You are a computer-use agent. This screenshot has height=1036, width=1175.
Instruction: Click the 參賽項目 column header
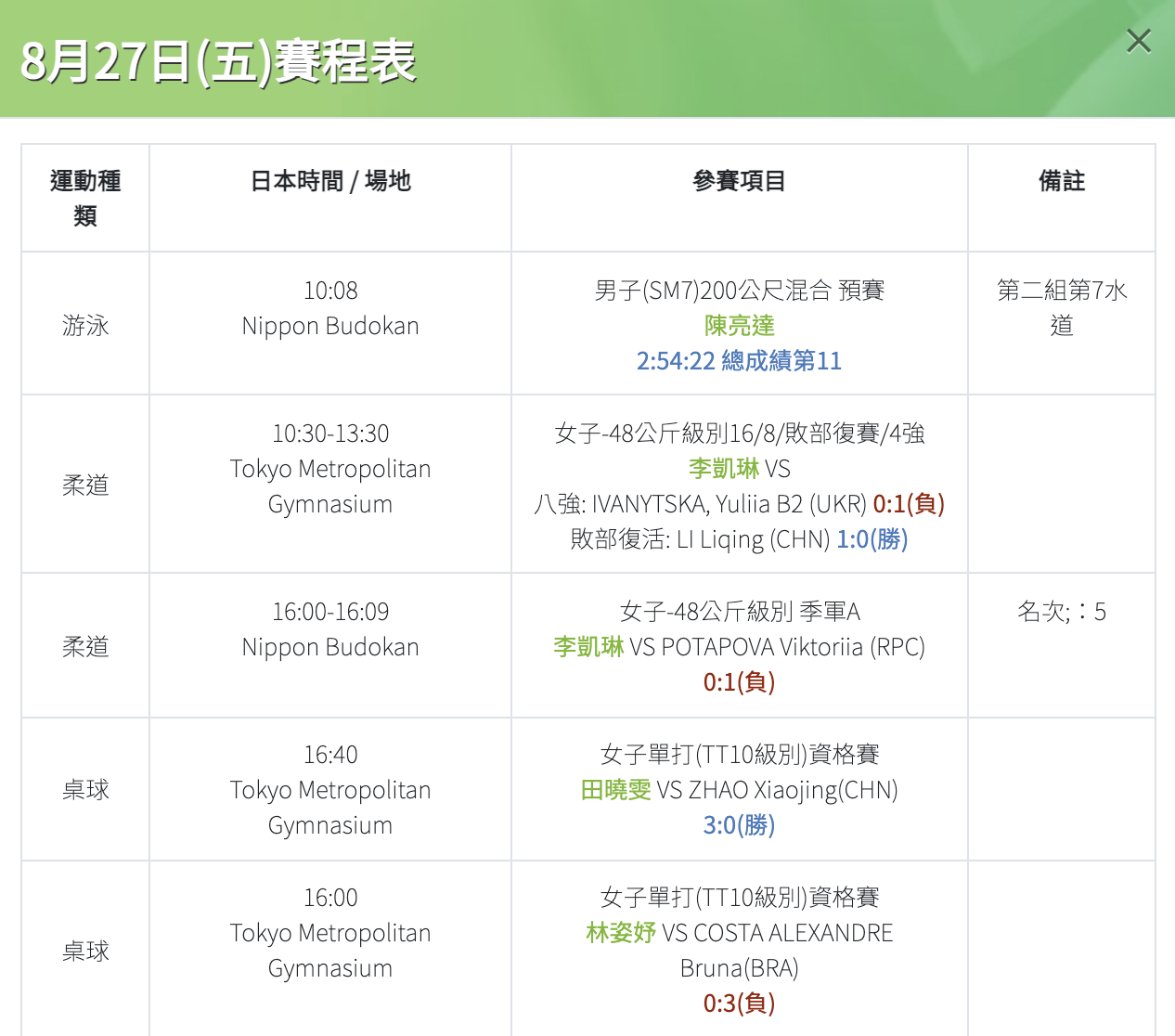pos(739,181)
